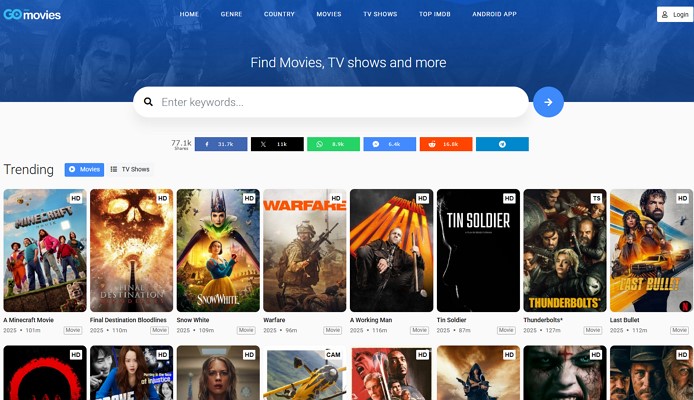Open the red circle poster in second row
This screenshot has width=694, height=400.
click(x=45, y=373)
